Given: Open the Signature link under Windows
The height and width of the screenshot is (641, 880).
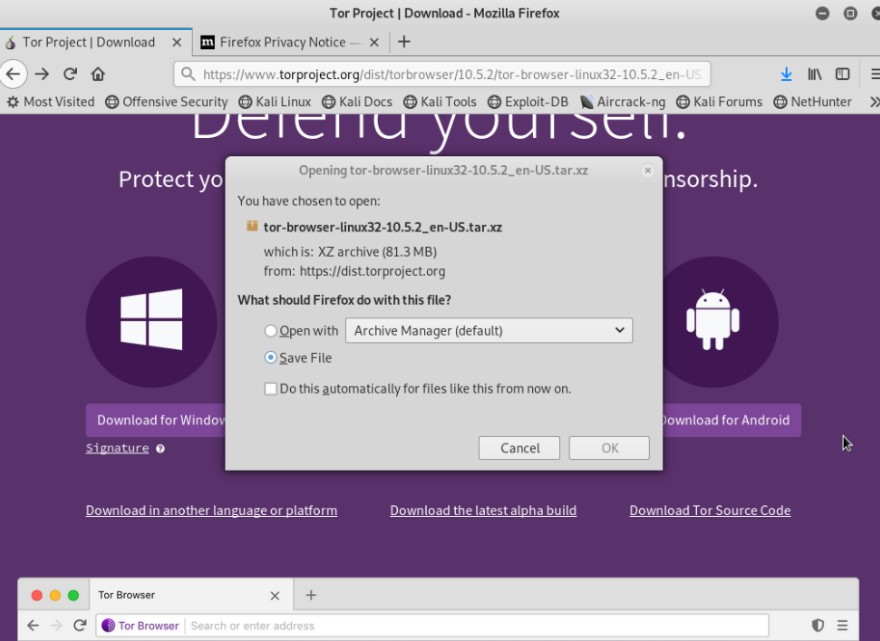Looking at the screenshot, I should click(117, 448).
